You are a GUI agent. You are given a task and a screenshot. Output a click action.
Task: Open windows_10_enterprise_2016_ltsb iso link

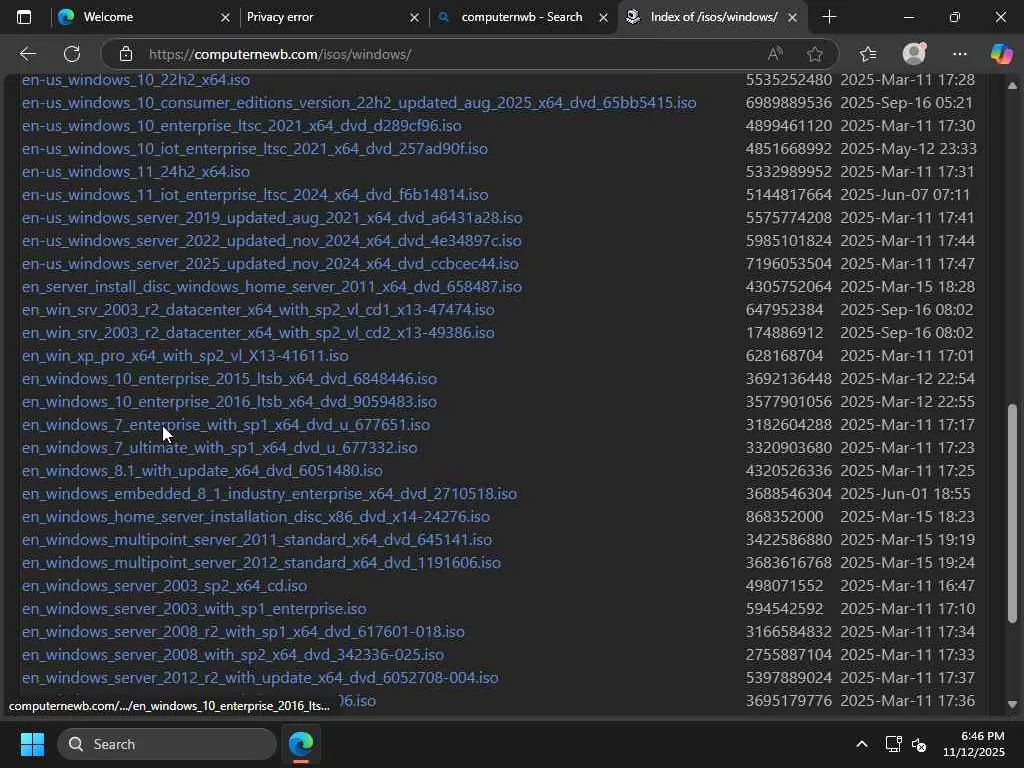[229, 402]
